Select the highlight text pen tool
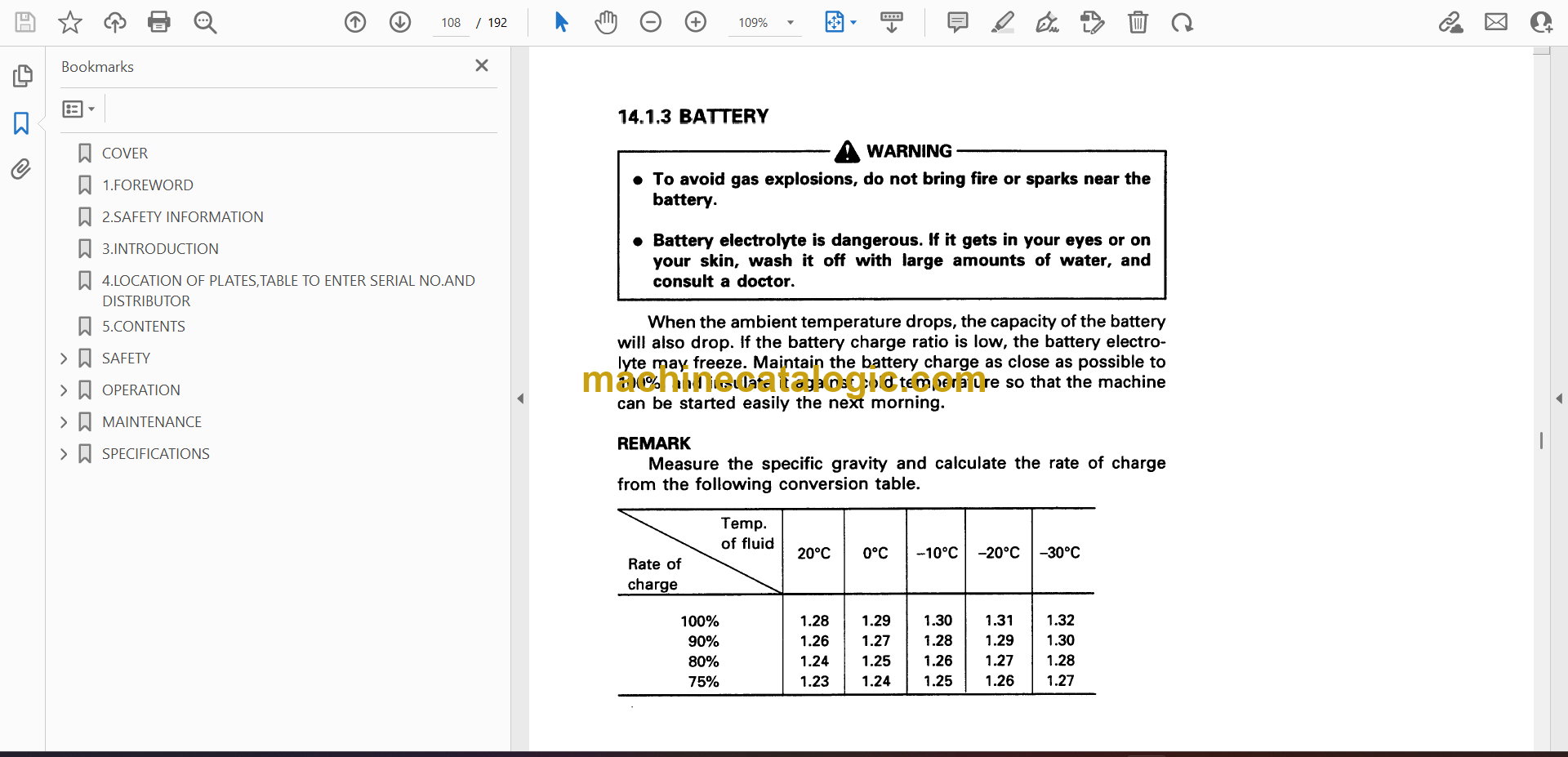Viewport: 1568px width, 757px height. pos(1003,22)
